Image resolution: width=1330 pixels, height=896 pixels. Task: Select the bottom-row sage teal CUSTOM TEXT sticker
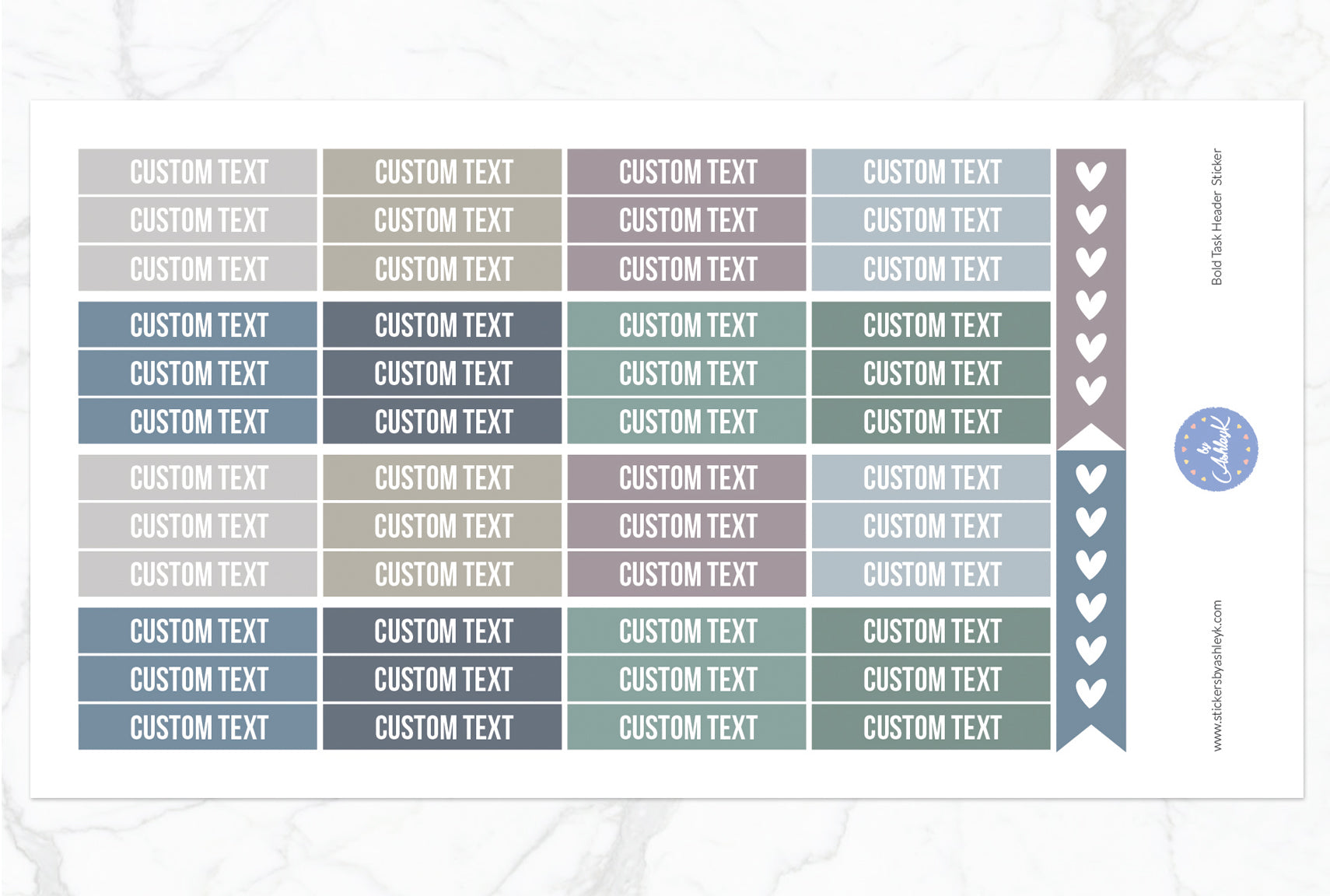click(x=687, y=728)
